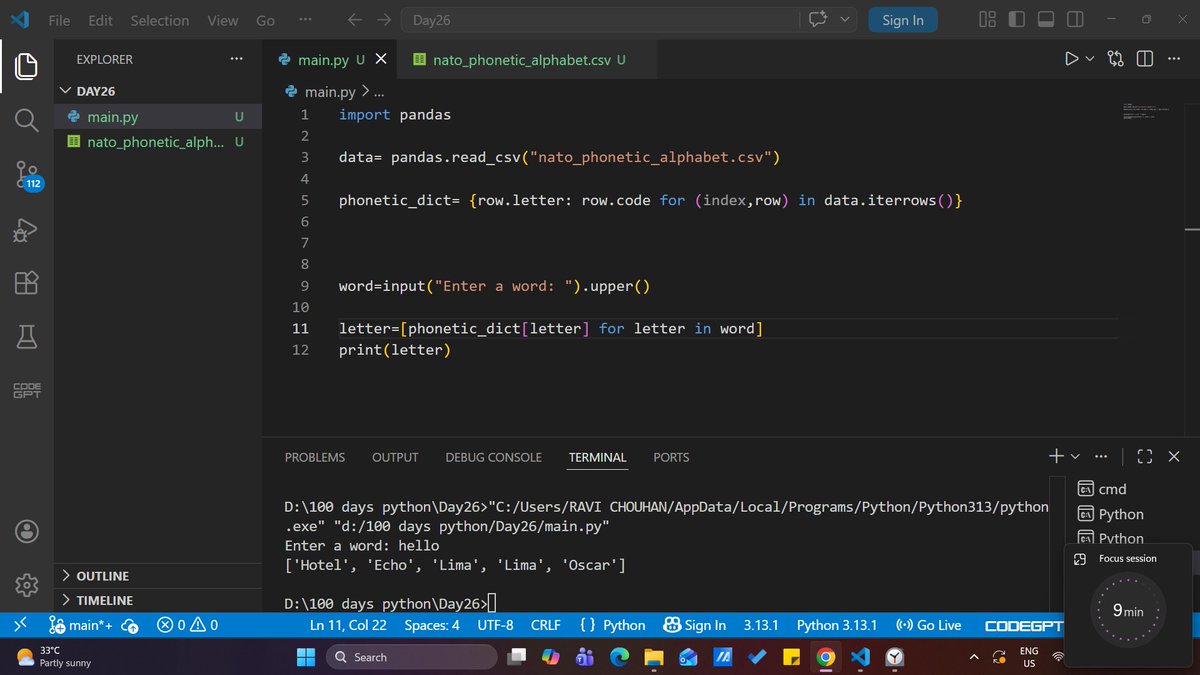Open the Copilot chat icon in title bar

click(x=818, y=20)
